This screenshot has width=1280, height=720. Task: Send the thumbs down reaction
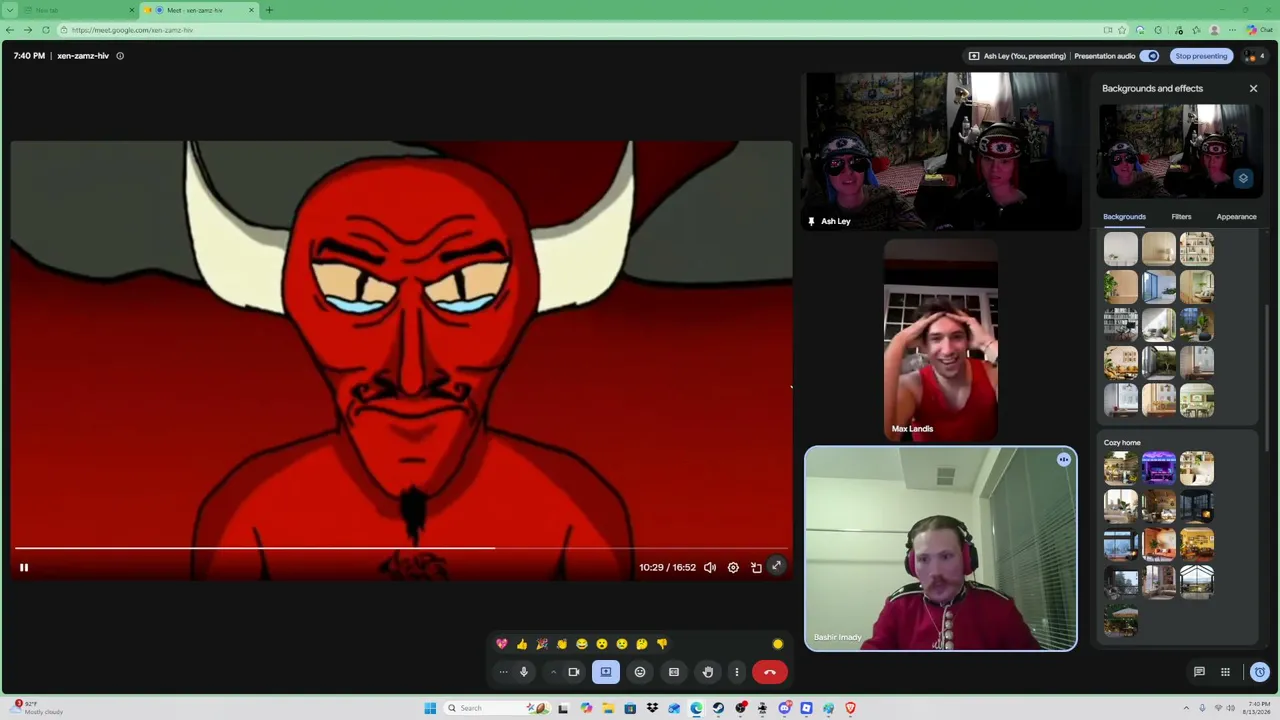(x=662, y=644)
